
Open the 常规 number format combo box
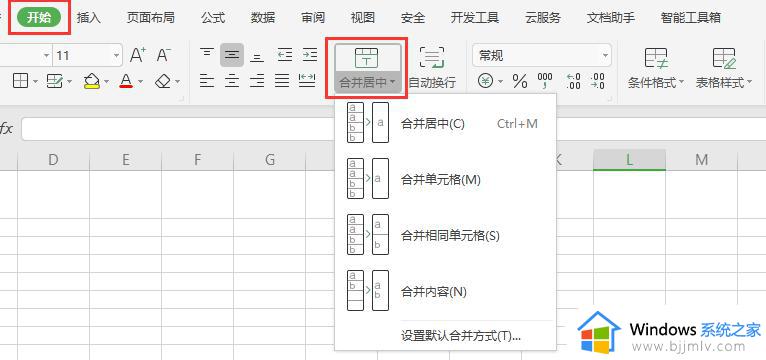(x=542, y=55)
